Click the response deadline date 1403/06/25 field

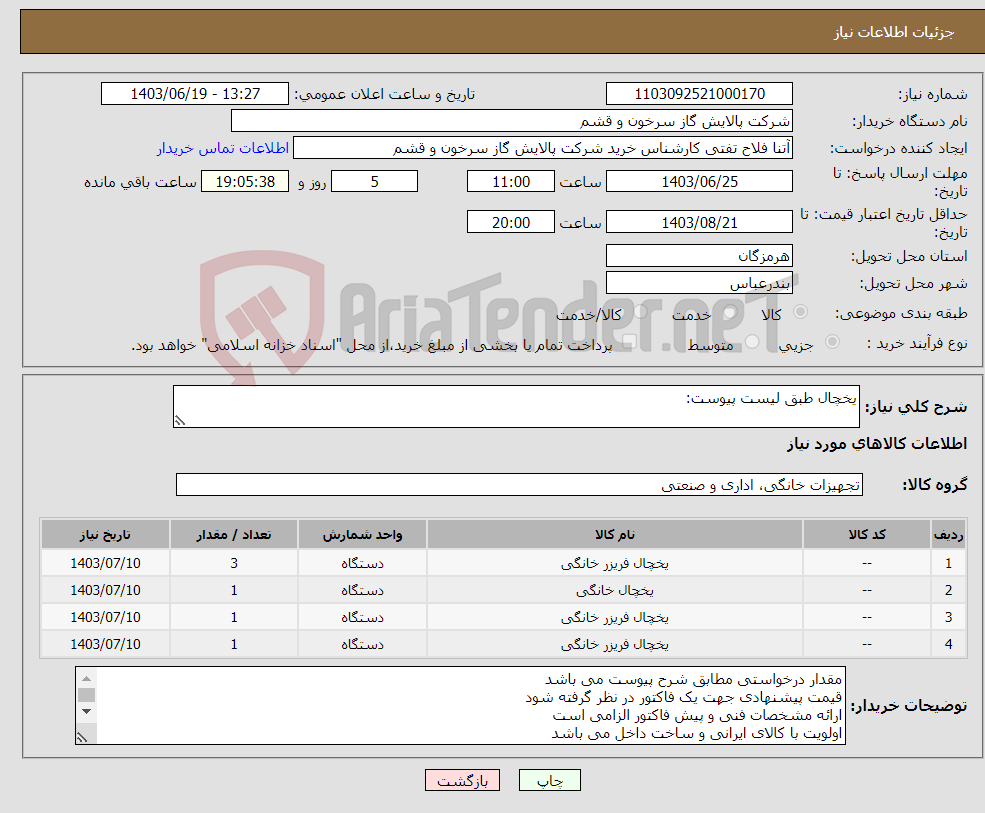(699, 182)
